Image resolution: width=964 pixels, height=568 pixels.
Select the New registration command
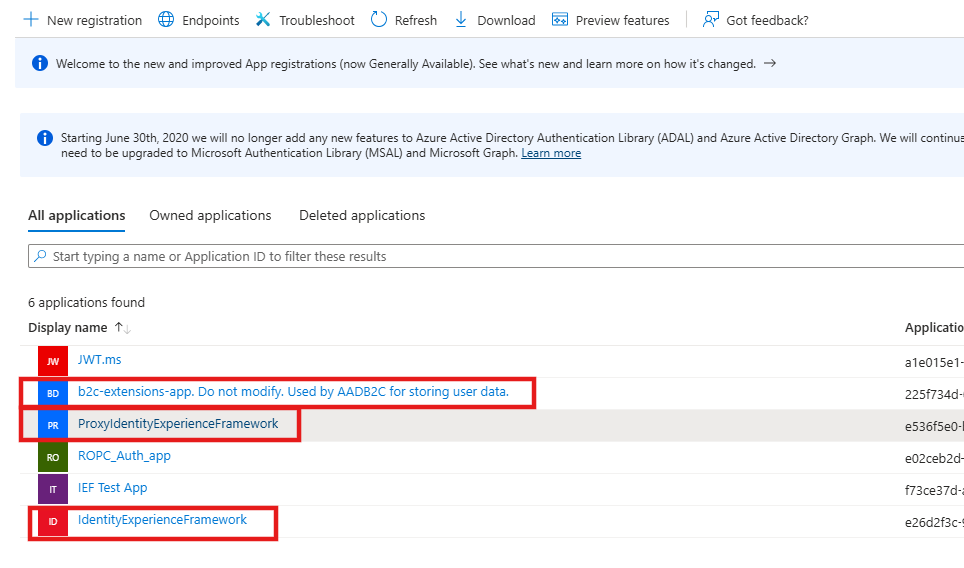tap(82, 20)
